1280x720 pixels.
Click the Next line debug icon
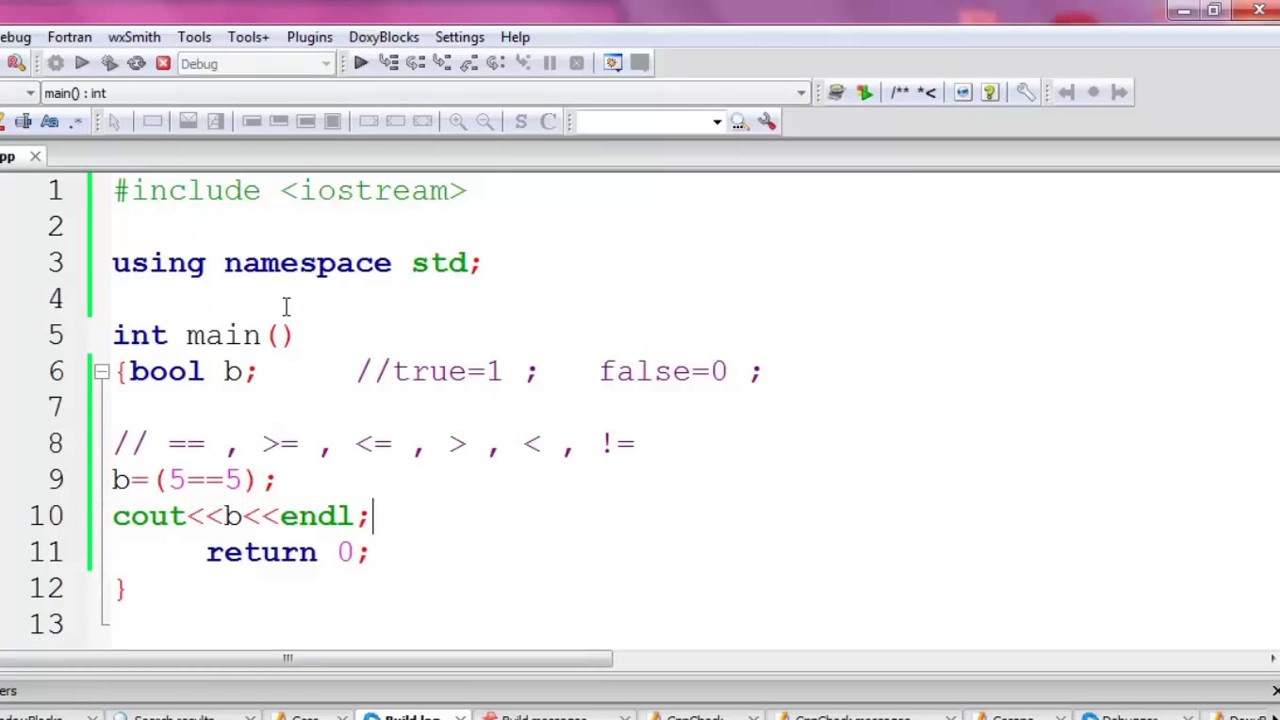(415, 63)
